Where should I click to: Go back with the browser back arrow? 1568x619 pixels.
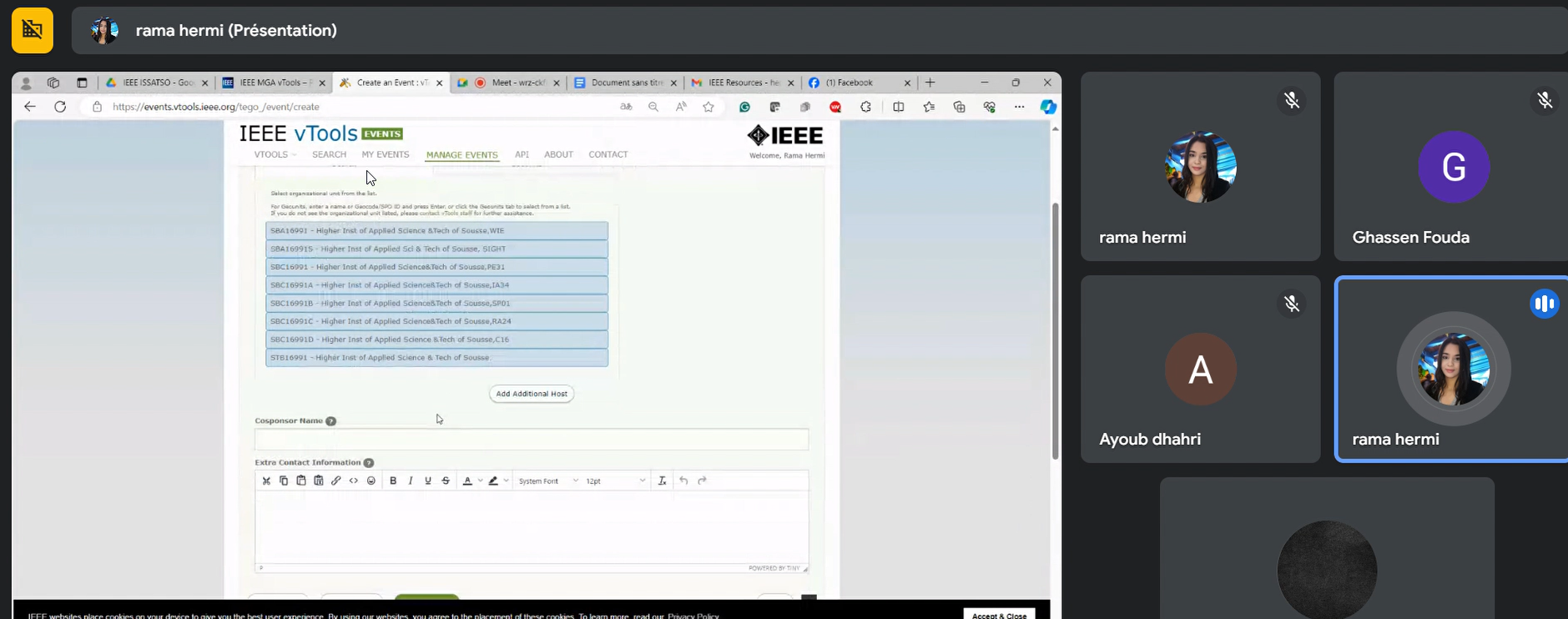[30, 107]
